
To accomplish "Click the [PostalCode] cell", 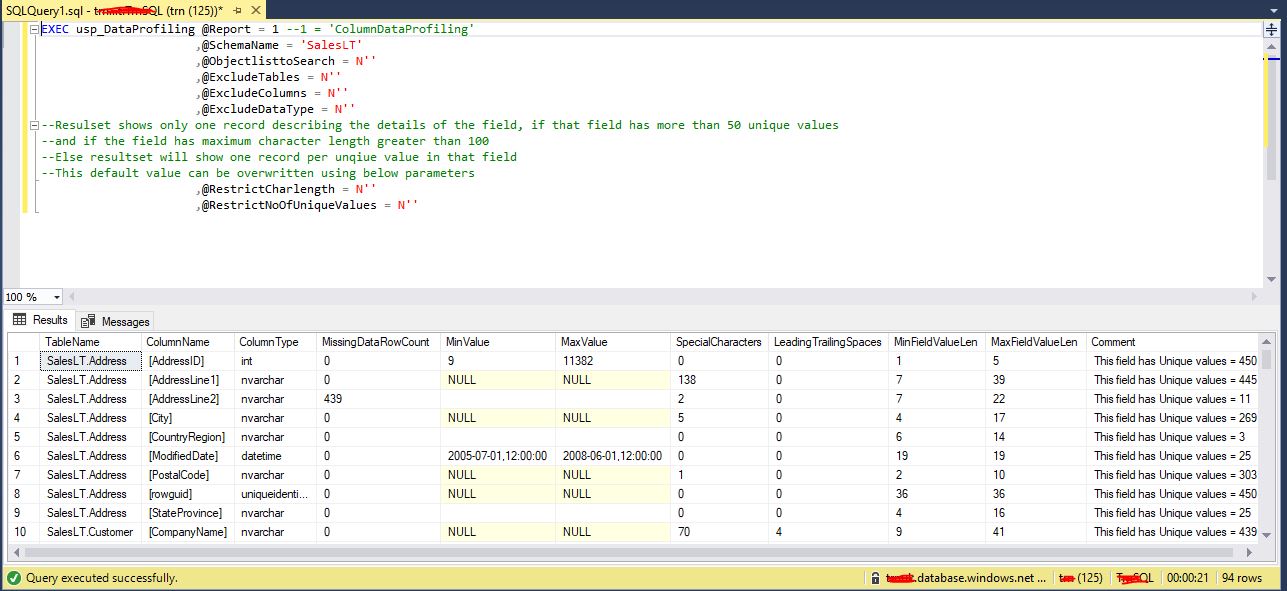I will pyautogui.click(x=189, y=475).
